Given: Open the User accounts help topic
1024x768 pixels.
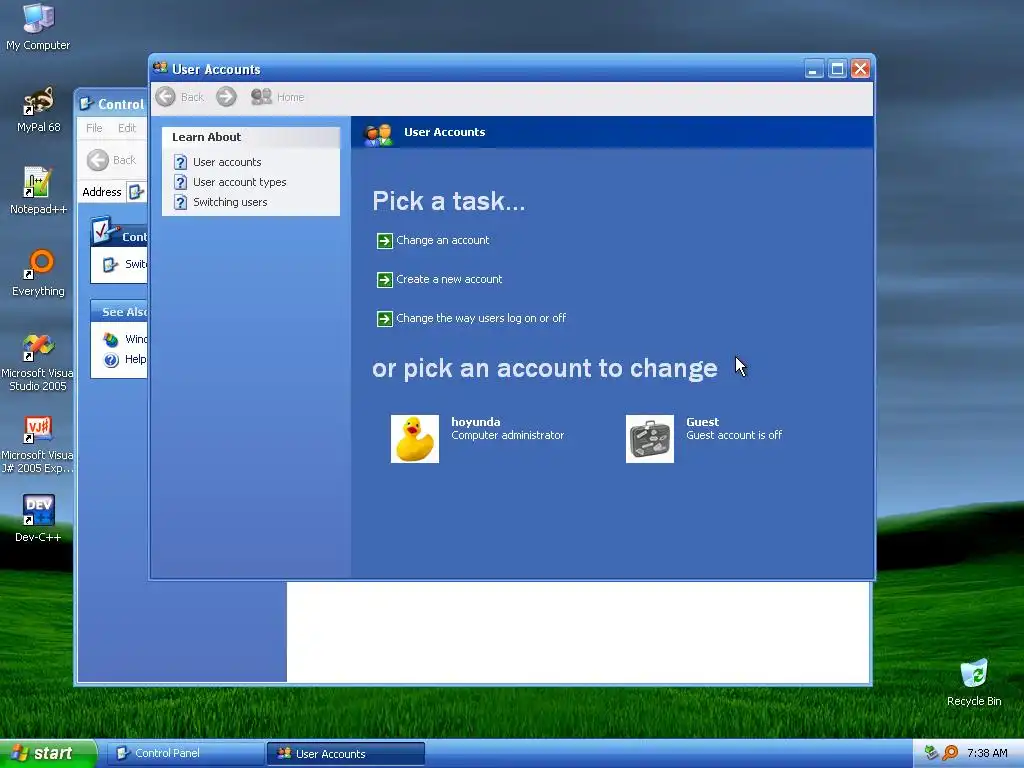Looking at the screenshot, I should coord(227,162).
